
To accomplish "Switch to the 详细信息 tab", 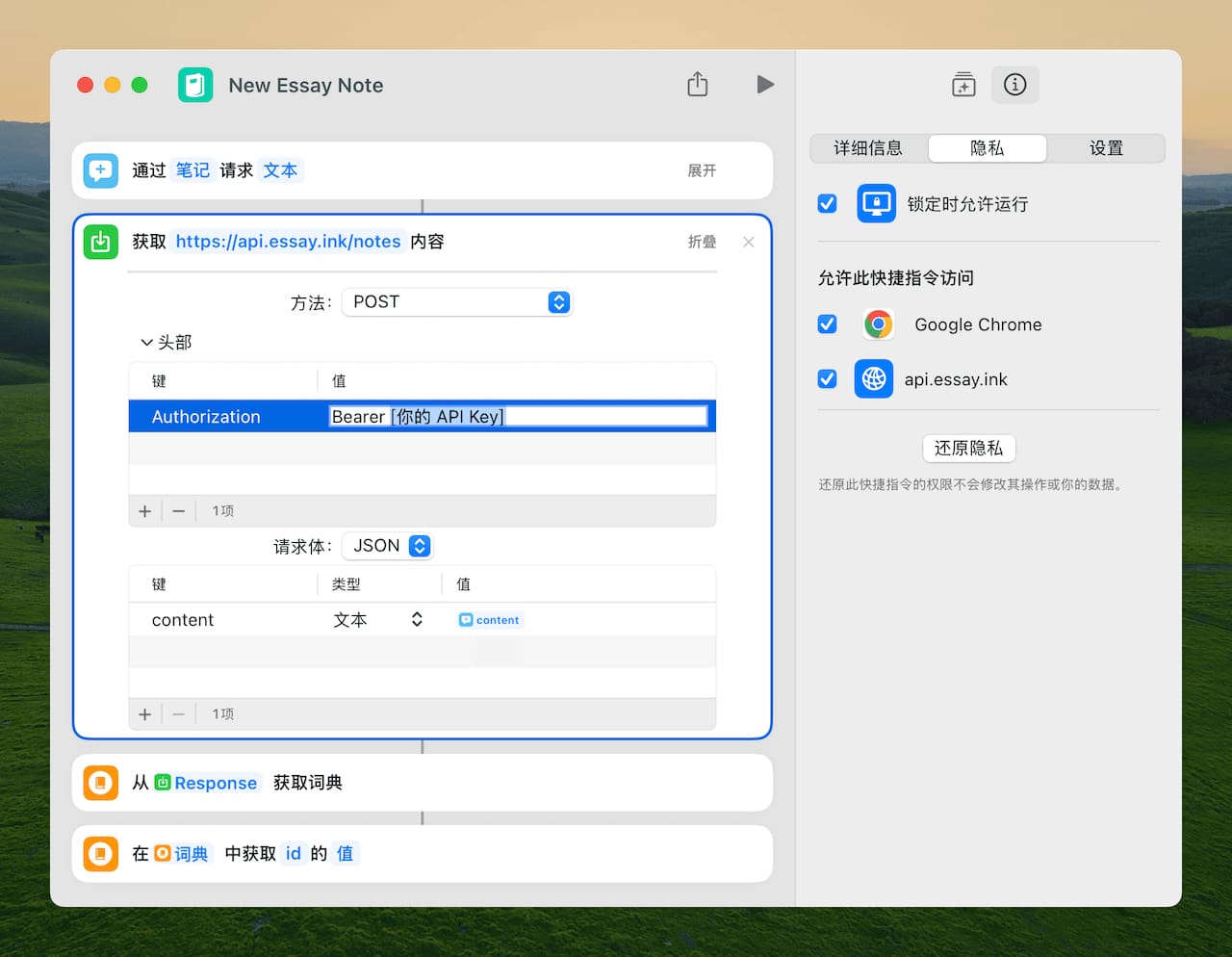I will 868,148.
